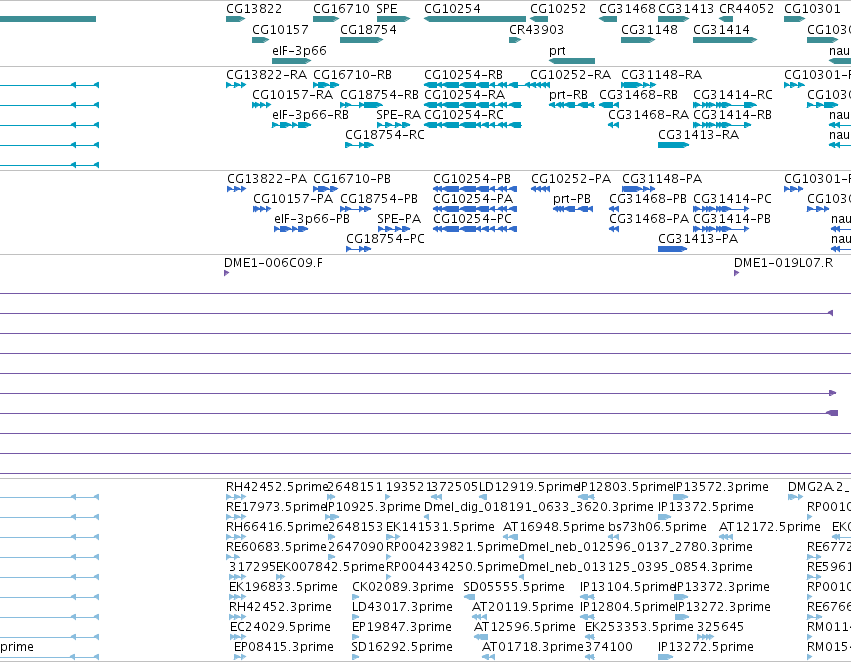The width and height of the screenshot is (851, 662).
Task: Select EST label RE17973.5prime
Action: (x=276, y=507)
